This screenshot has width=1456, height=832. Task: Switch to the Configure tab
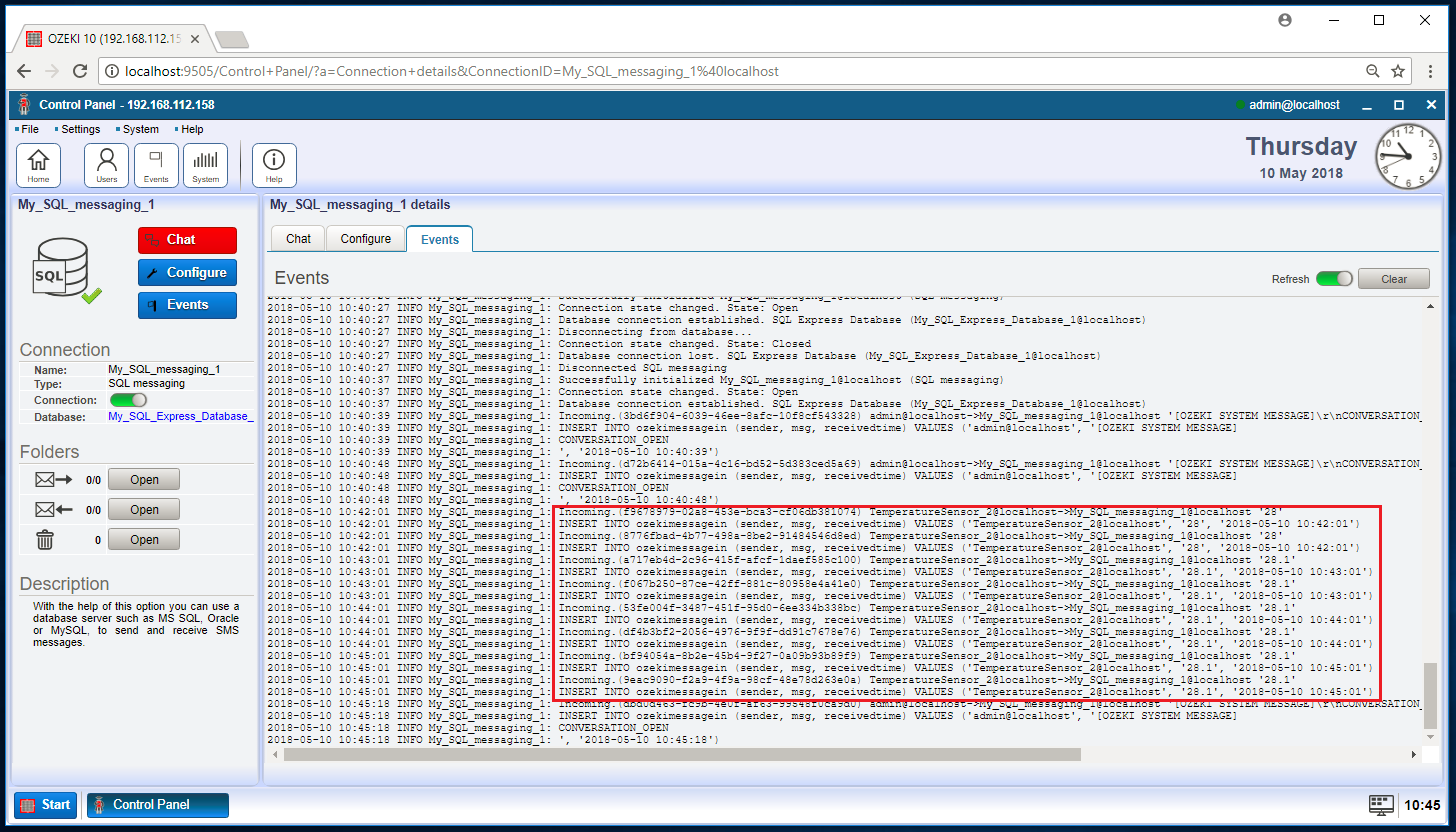pyautogui.click(x=365, y=239)
